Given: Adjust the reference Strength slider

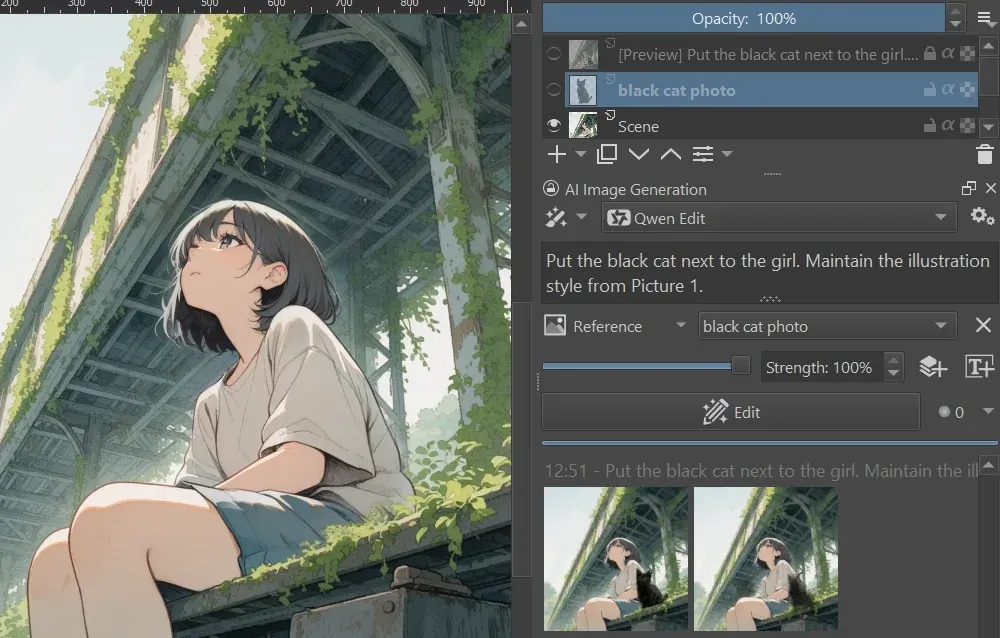Looking at the screenshot, I should pos(738,365).
